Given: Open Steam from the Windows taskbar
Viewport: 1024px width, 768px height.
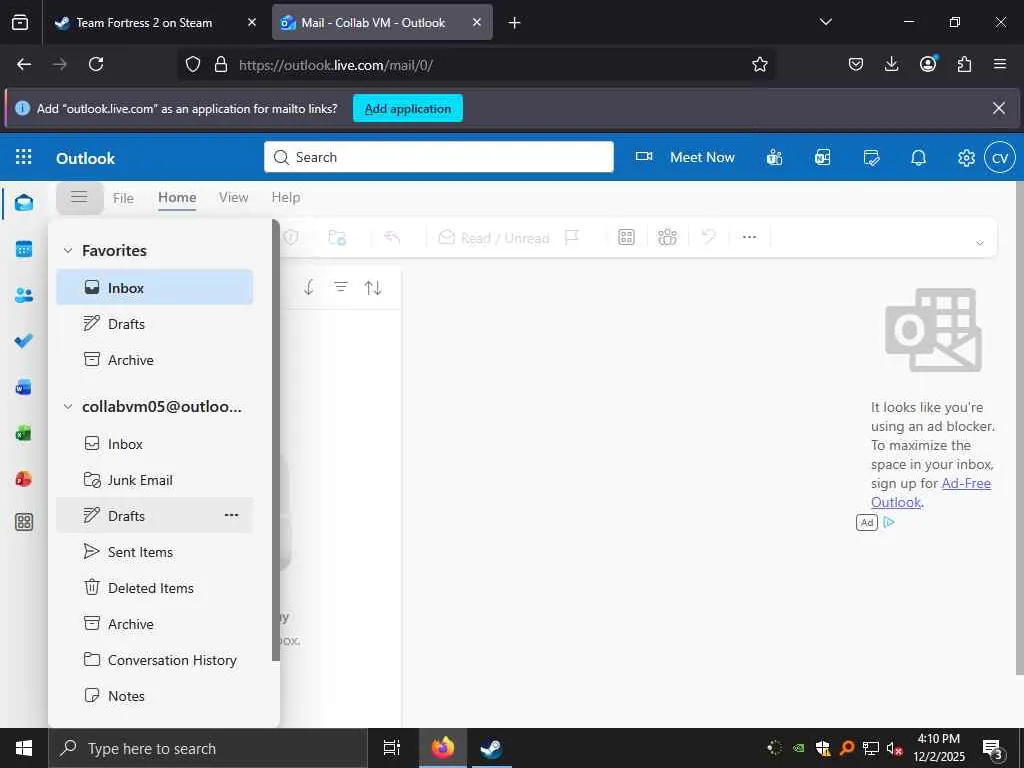Looking at the screenshot, I should pos(491,748).
